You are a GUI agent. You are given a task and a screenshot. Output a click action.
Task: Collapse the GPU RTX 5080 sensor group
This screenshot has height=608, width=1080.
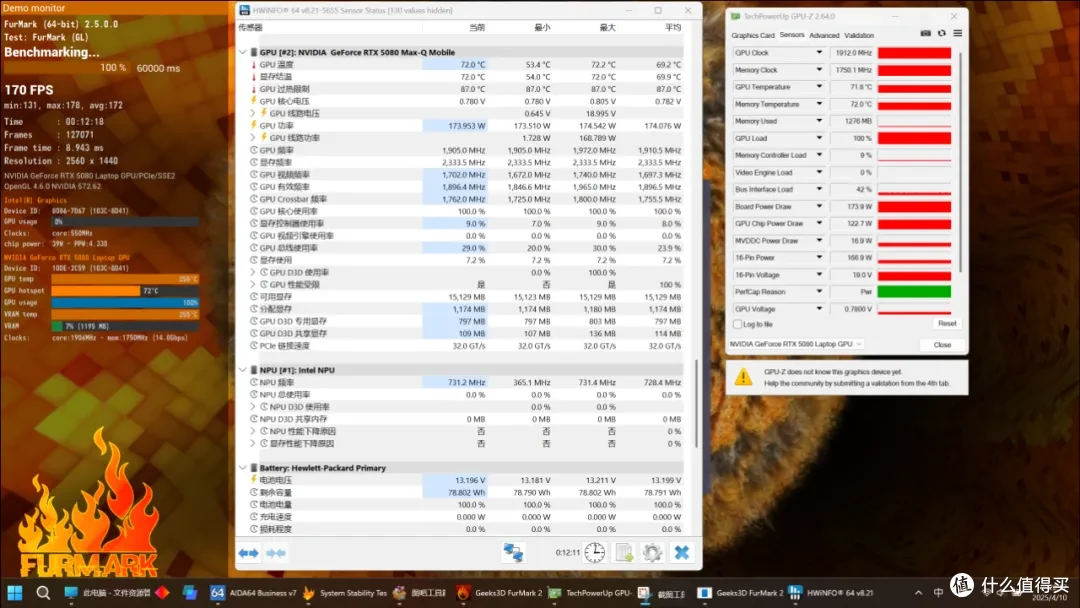242,52
